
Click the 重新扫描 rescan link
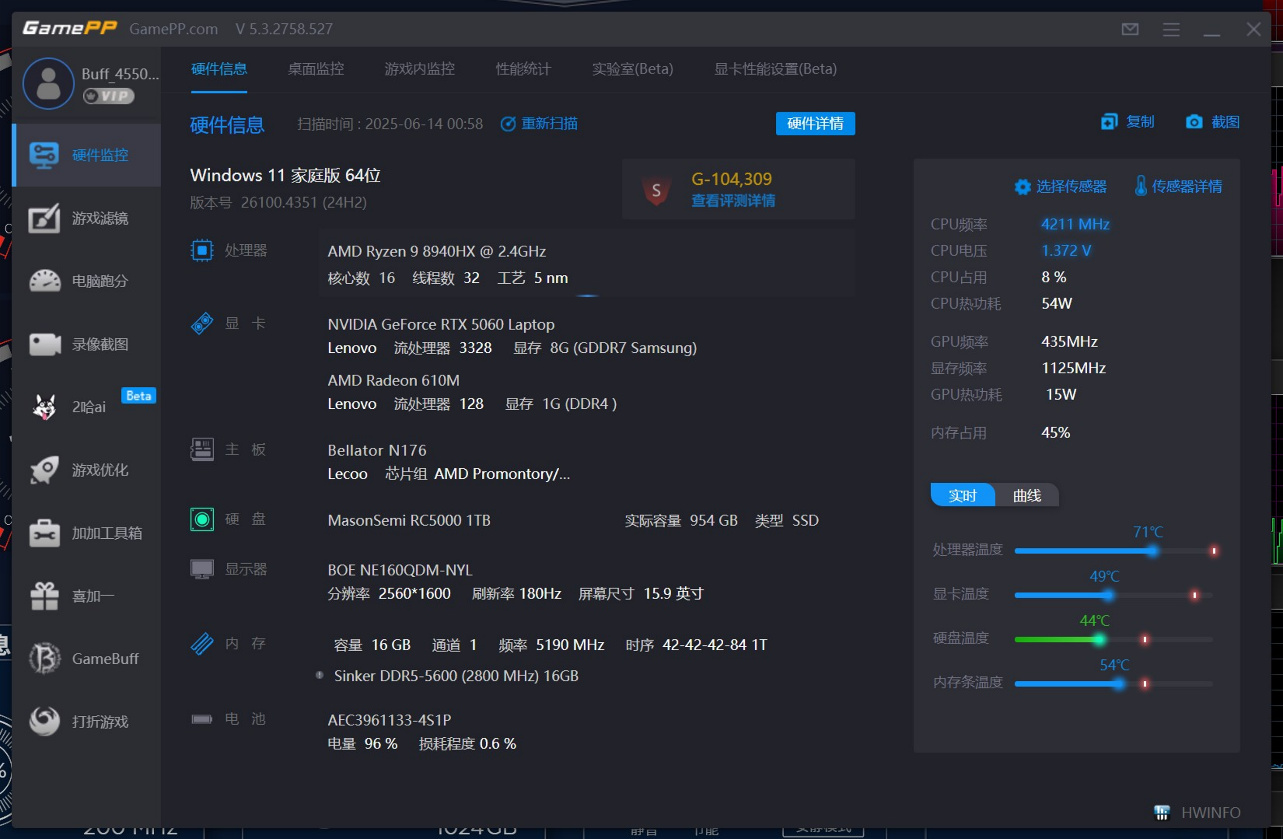pyautogui.click(x=550, y=124)
